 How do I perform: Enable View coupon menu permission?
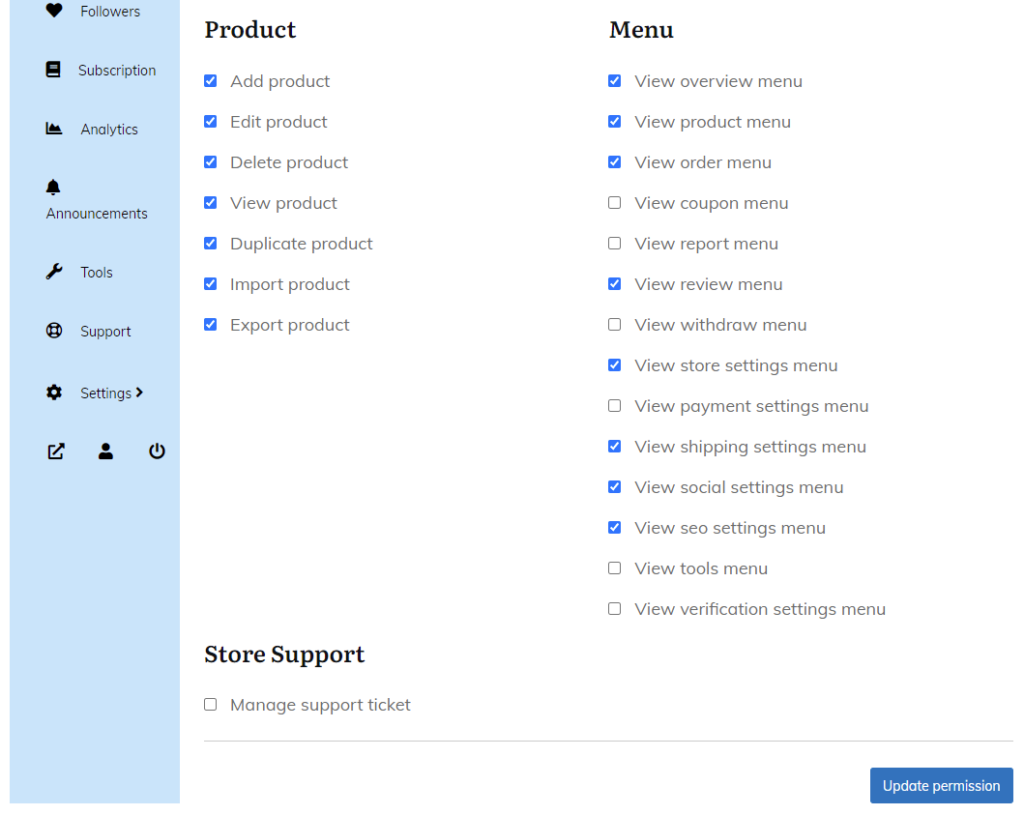click(614, 203)
